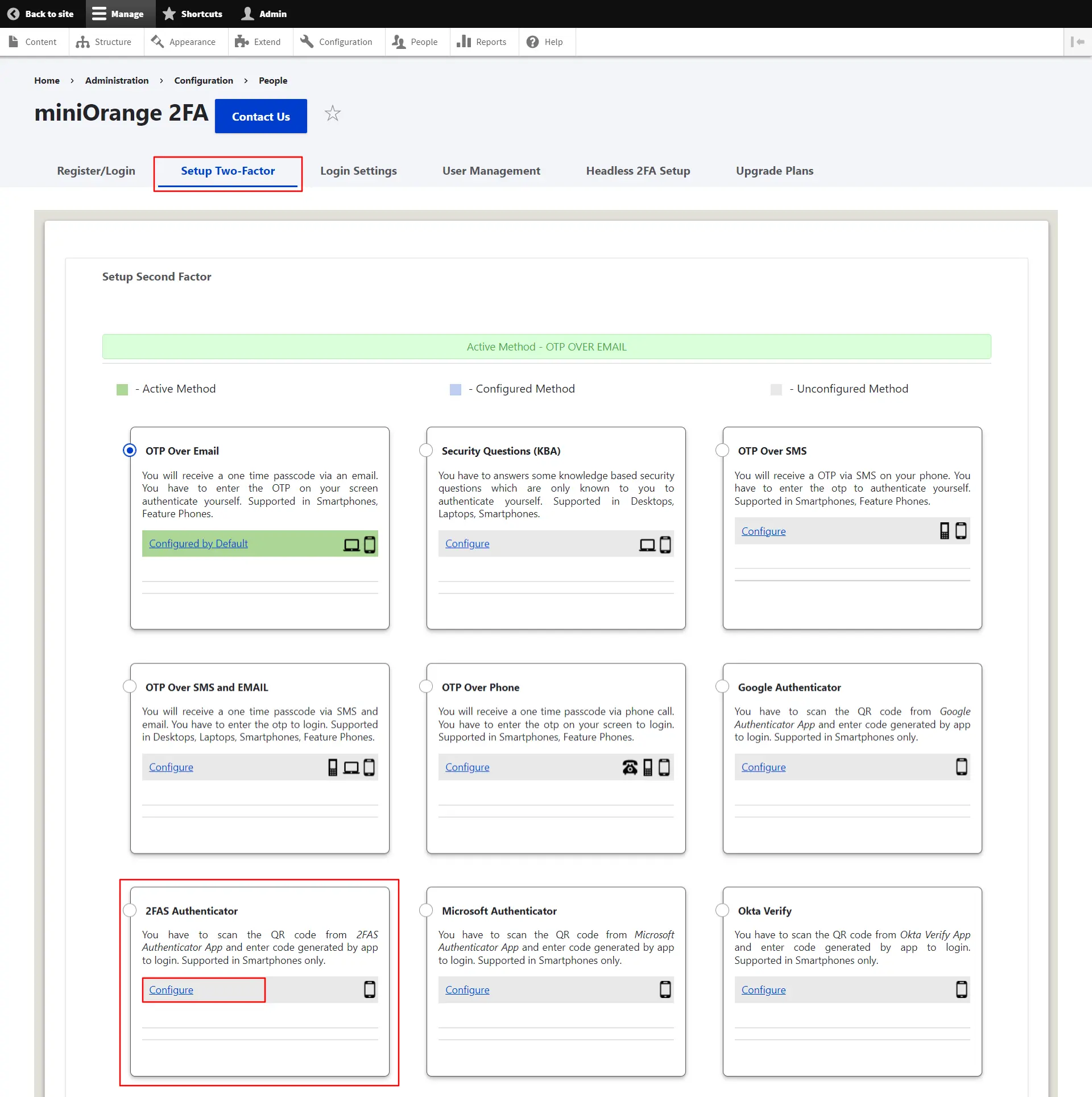Click Configure link for Google Authenticator
The image size is (1092, 1097).
[764, 767]
